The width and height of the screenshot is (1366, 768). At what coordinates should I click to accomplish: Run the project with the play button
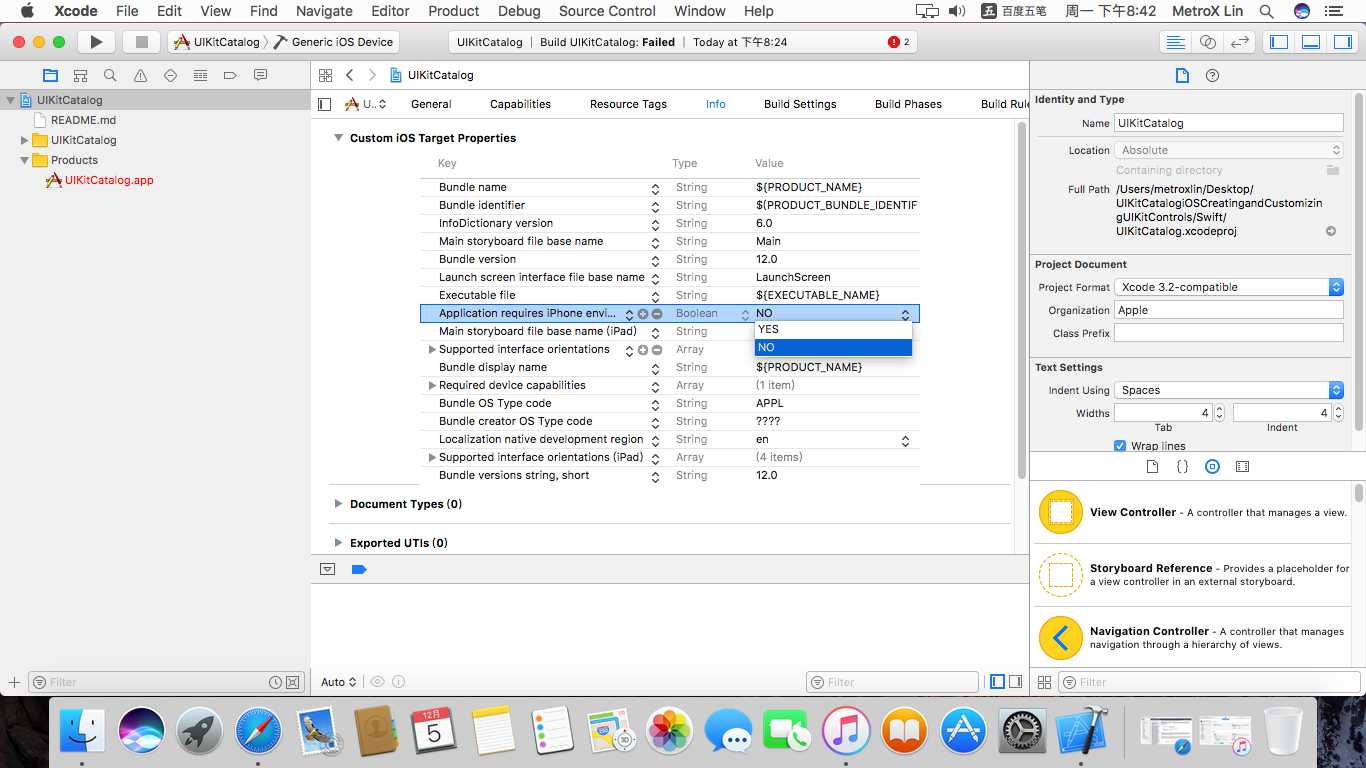click(96, 42)
